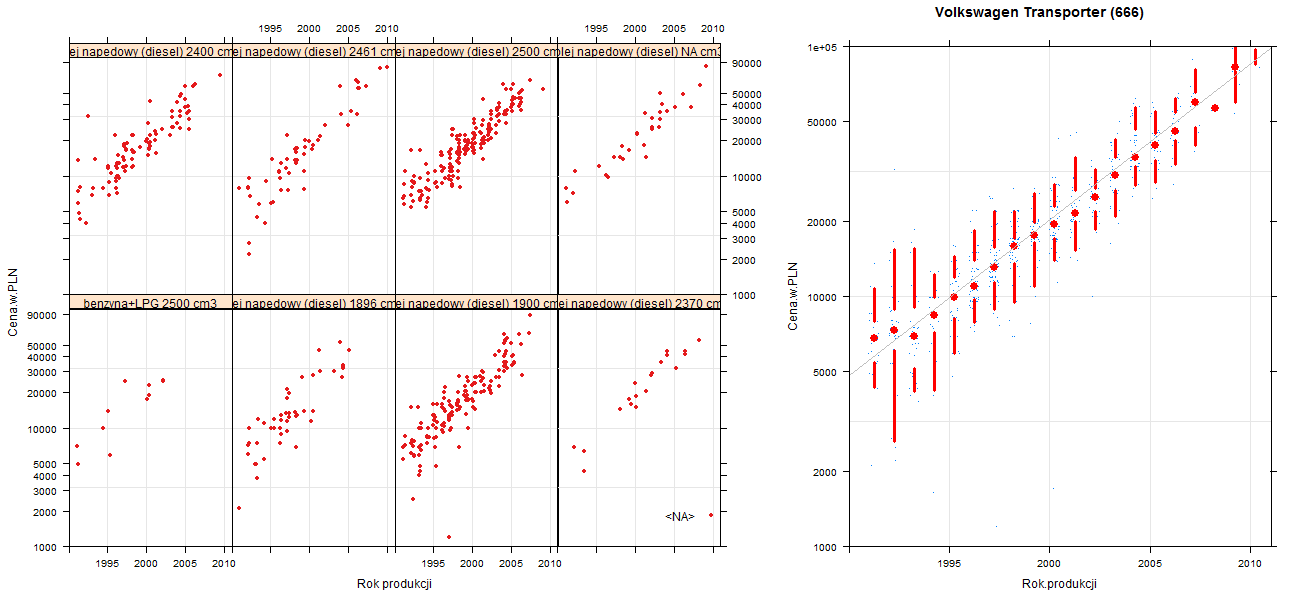
Task: Click the "(diesel) 2370 cm3" panel strip label
Action: pyautogui.click(x=640, y=303)
